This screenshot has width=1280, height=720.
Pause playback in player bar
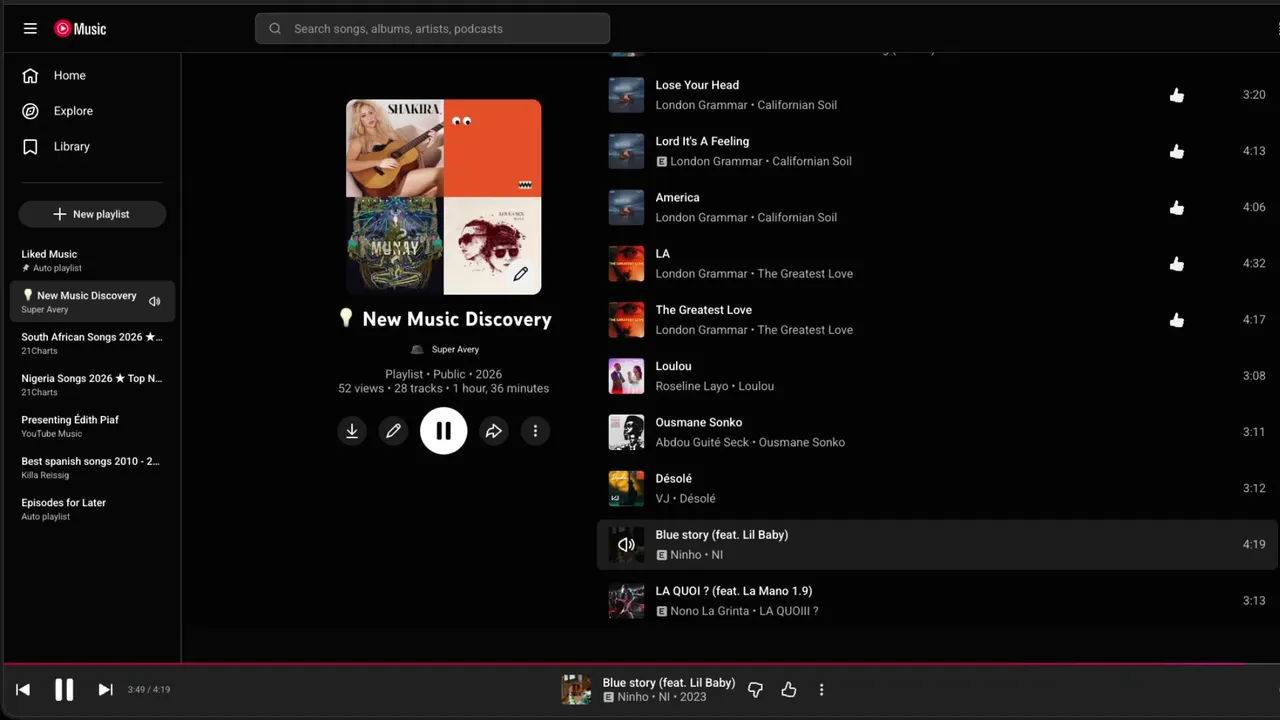tap(64, 690)
